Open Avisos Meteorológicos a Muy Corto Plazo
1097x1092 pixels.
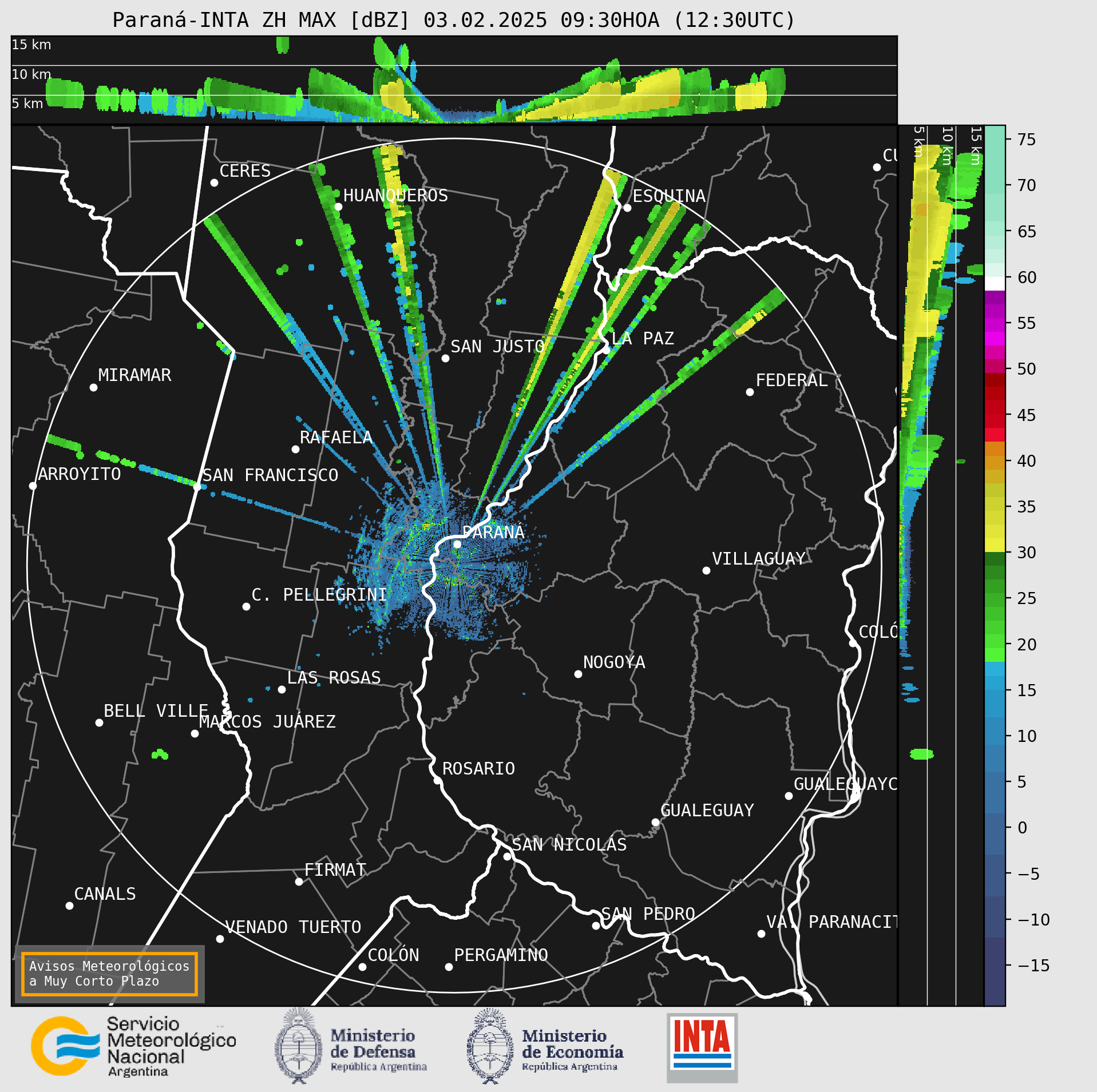pos(109,974)
